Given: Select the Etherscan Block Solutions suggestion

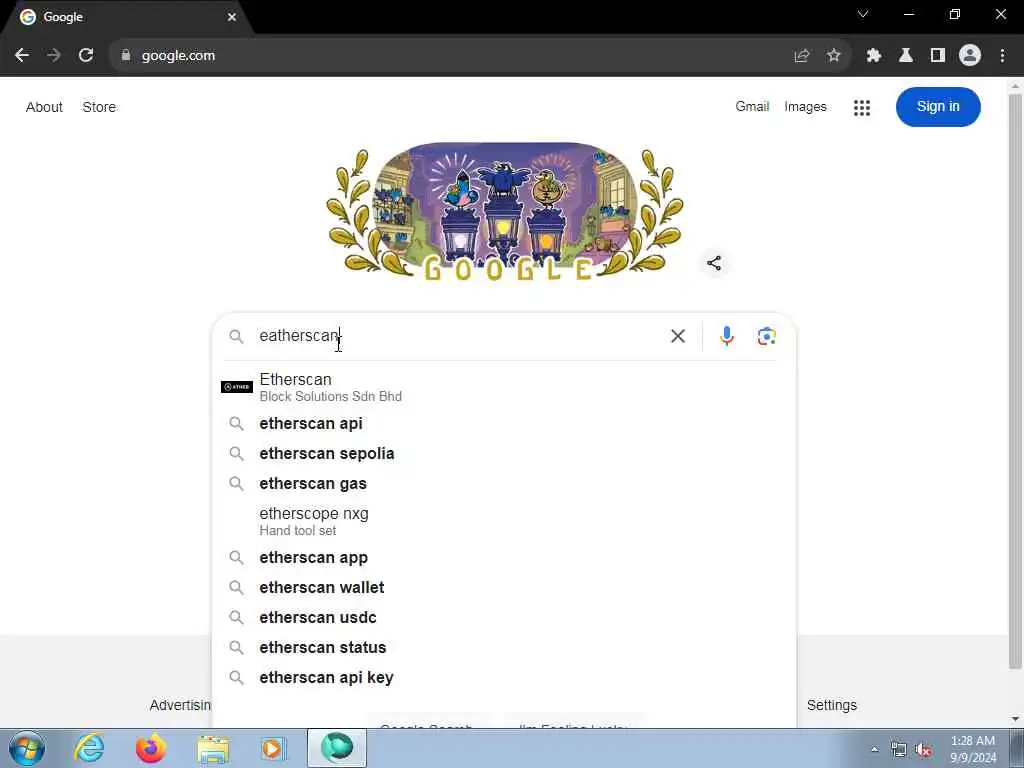Looking at the screenshot, I should (x=503, y=387).
